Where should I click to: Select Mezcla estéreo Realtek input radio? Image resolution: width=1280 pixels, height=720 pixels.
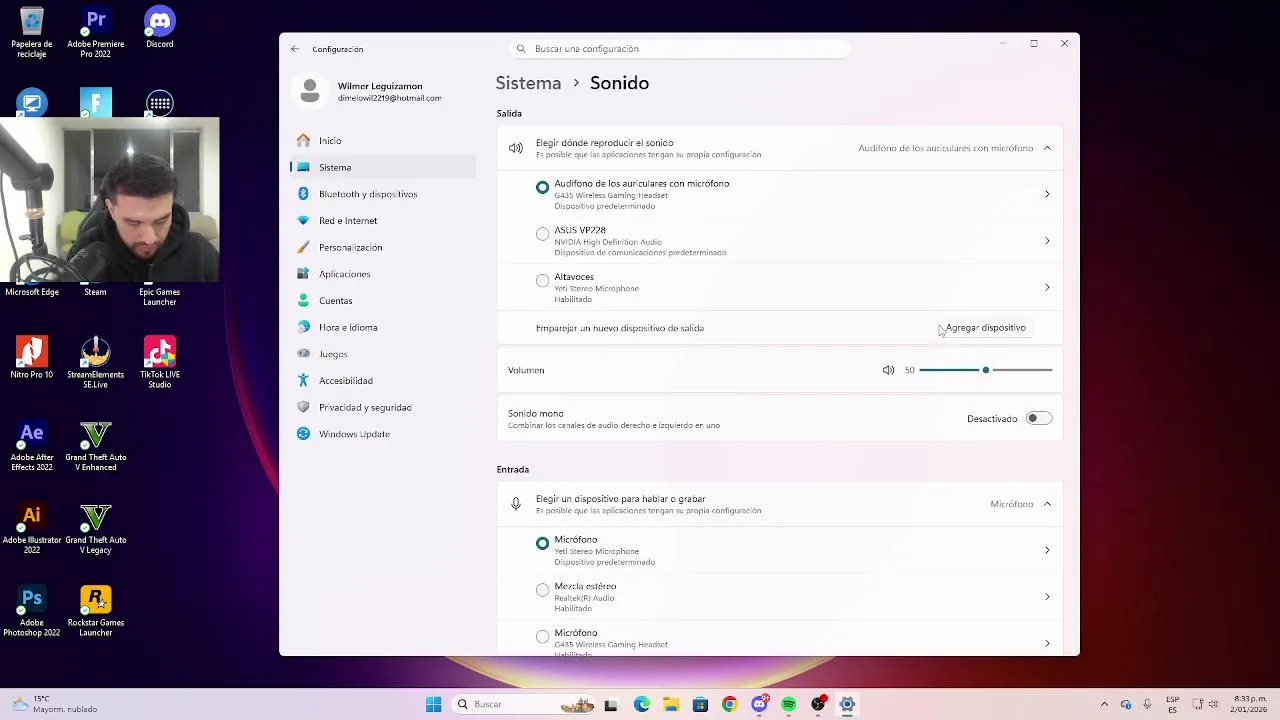542,590
